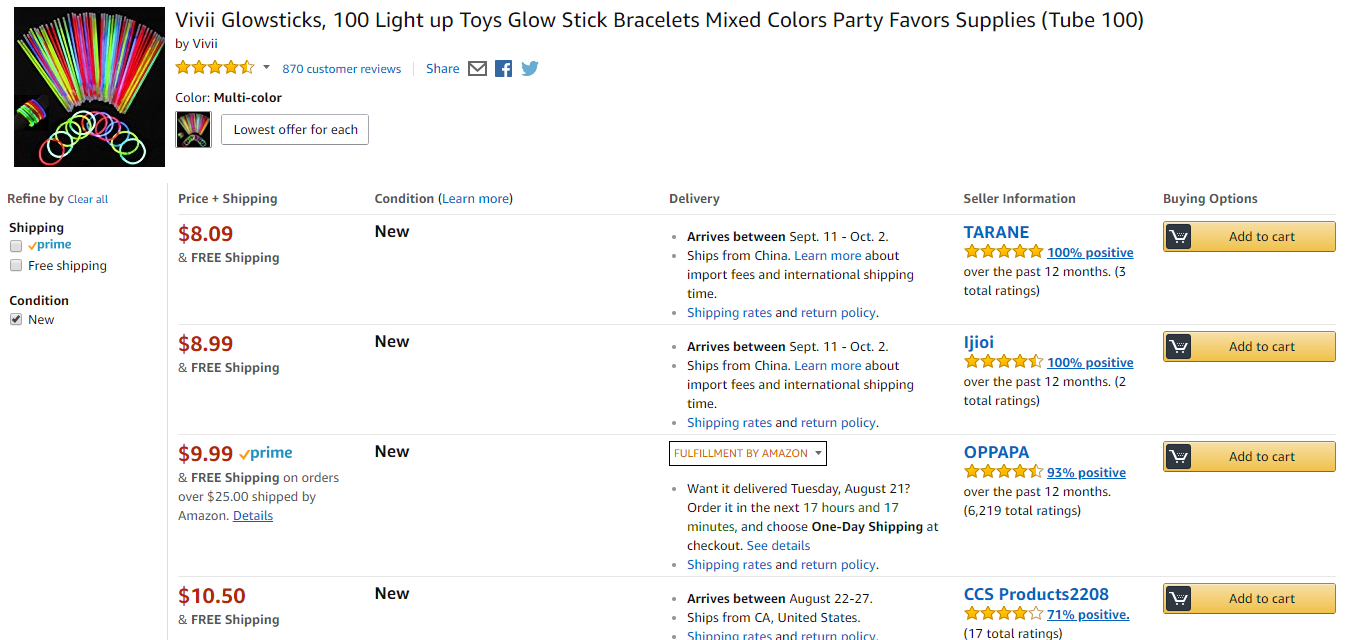Check the Free shipping filter
Image resolution: width=1346 pixels, height=640 pixels.
[16, 266]
